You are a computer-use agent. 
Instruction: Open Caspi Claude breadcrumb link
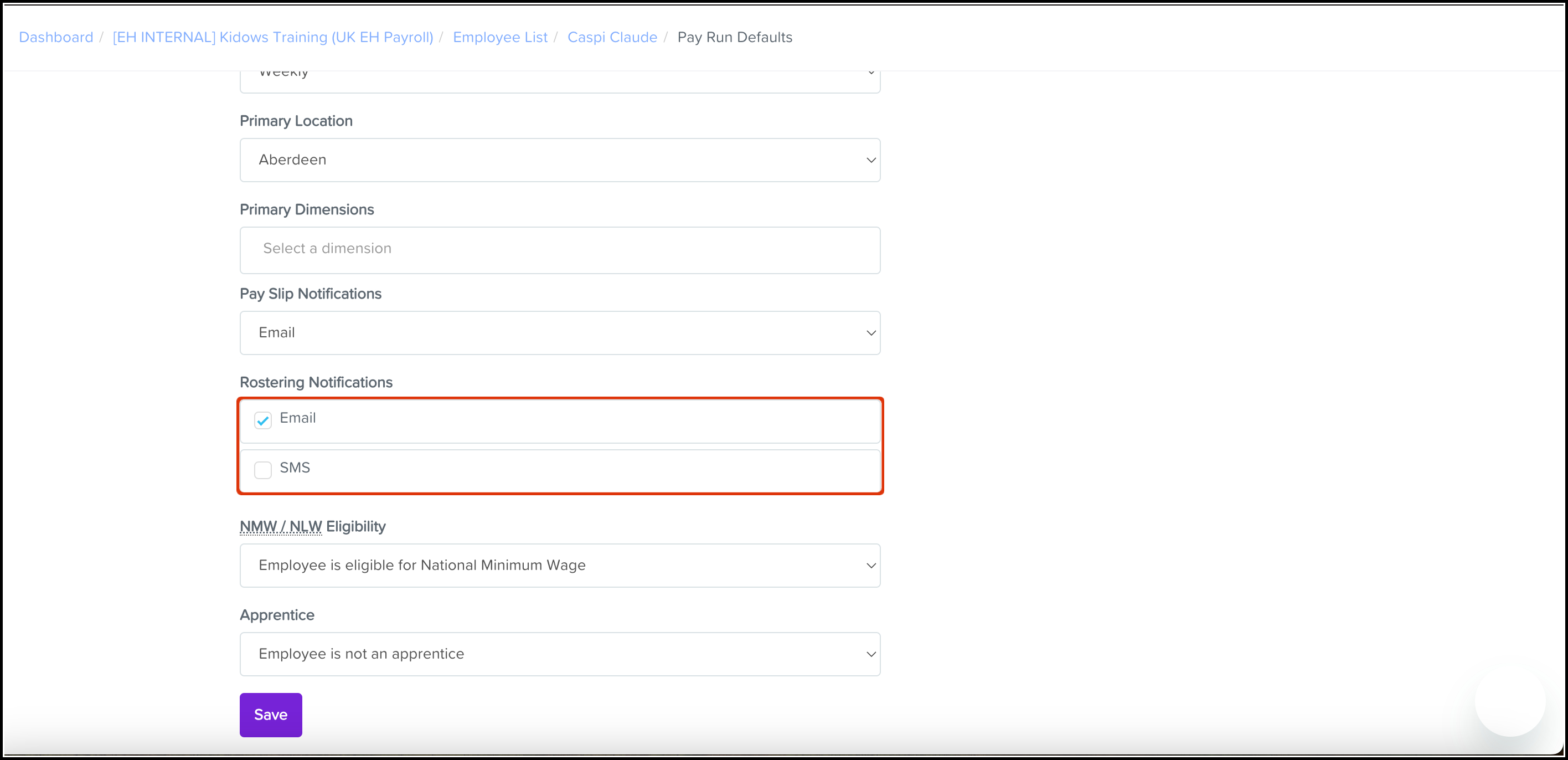point(612,37)
